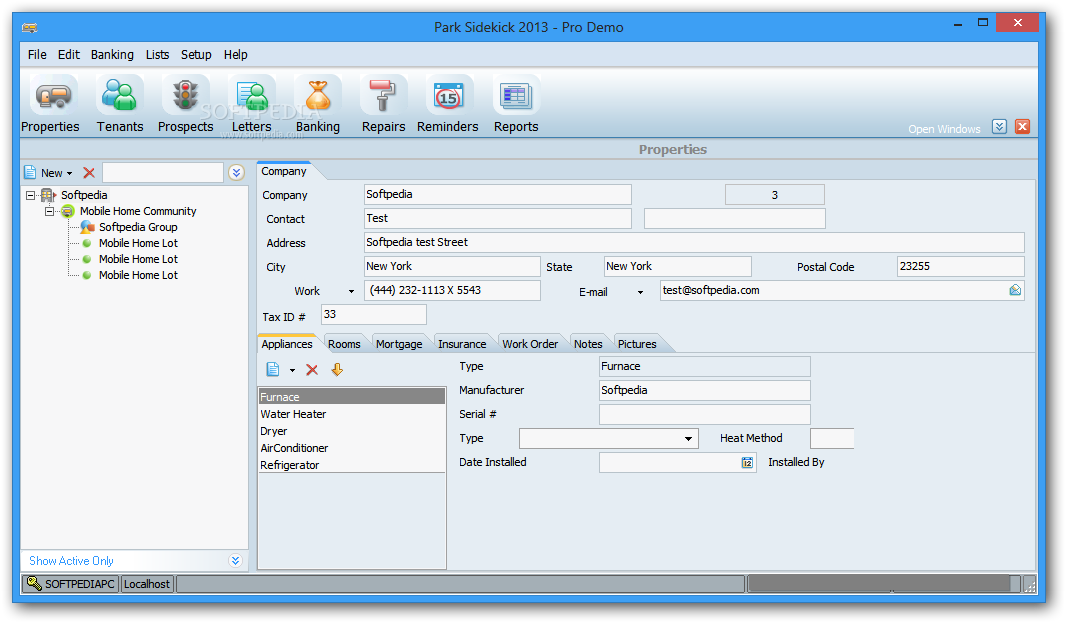
Task: Open the Date Installed calendar picker
Action: [x=747, y=462]
